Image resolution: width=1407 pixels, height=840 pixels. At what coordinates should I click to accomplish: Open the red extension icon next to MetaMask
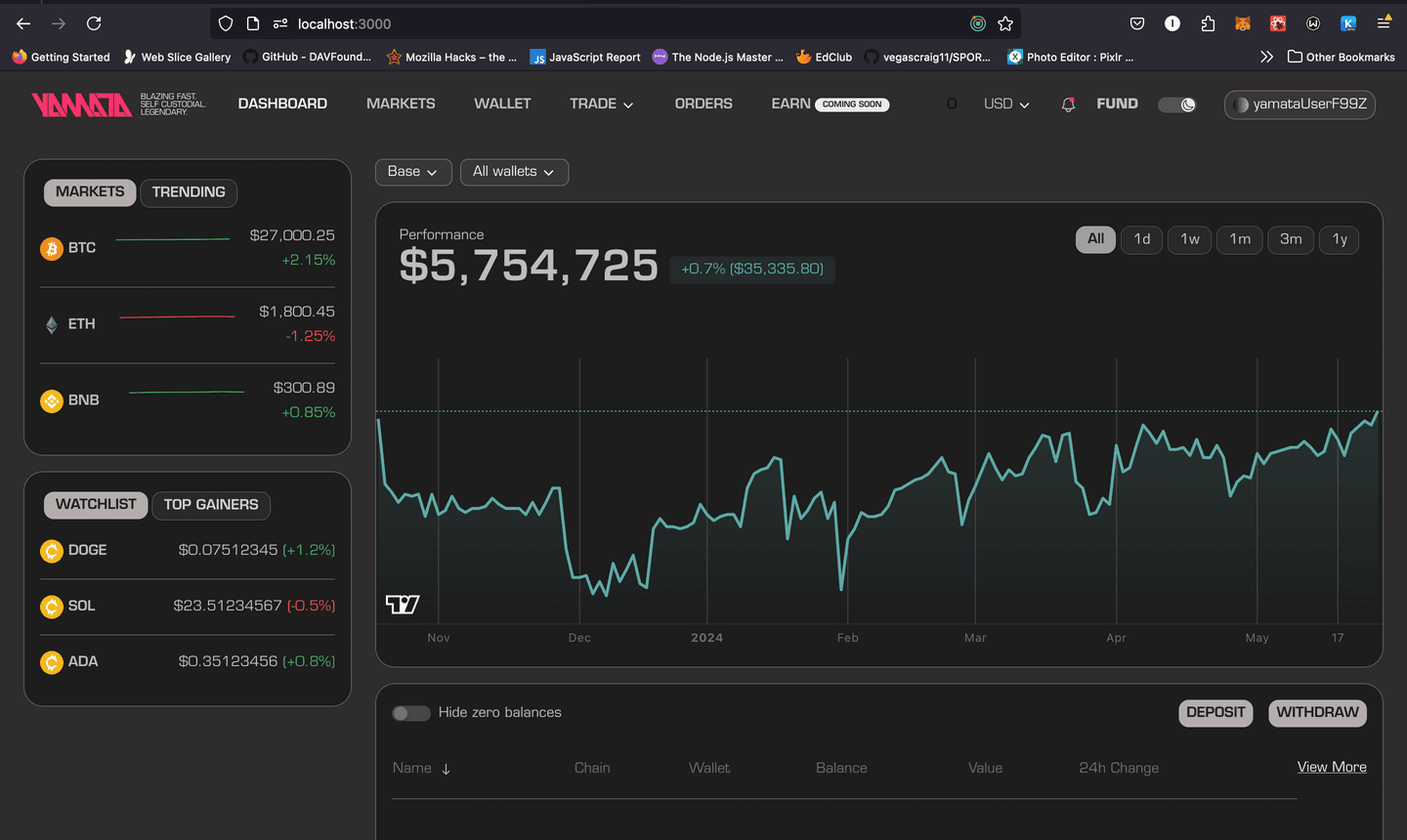click(x=1278, y=23)
